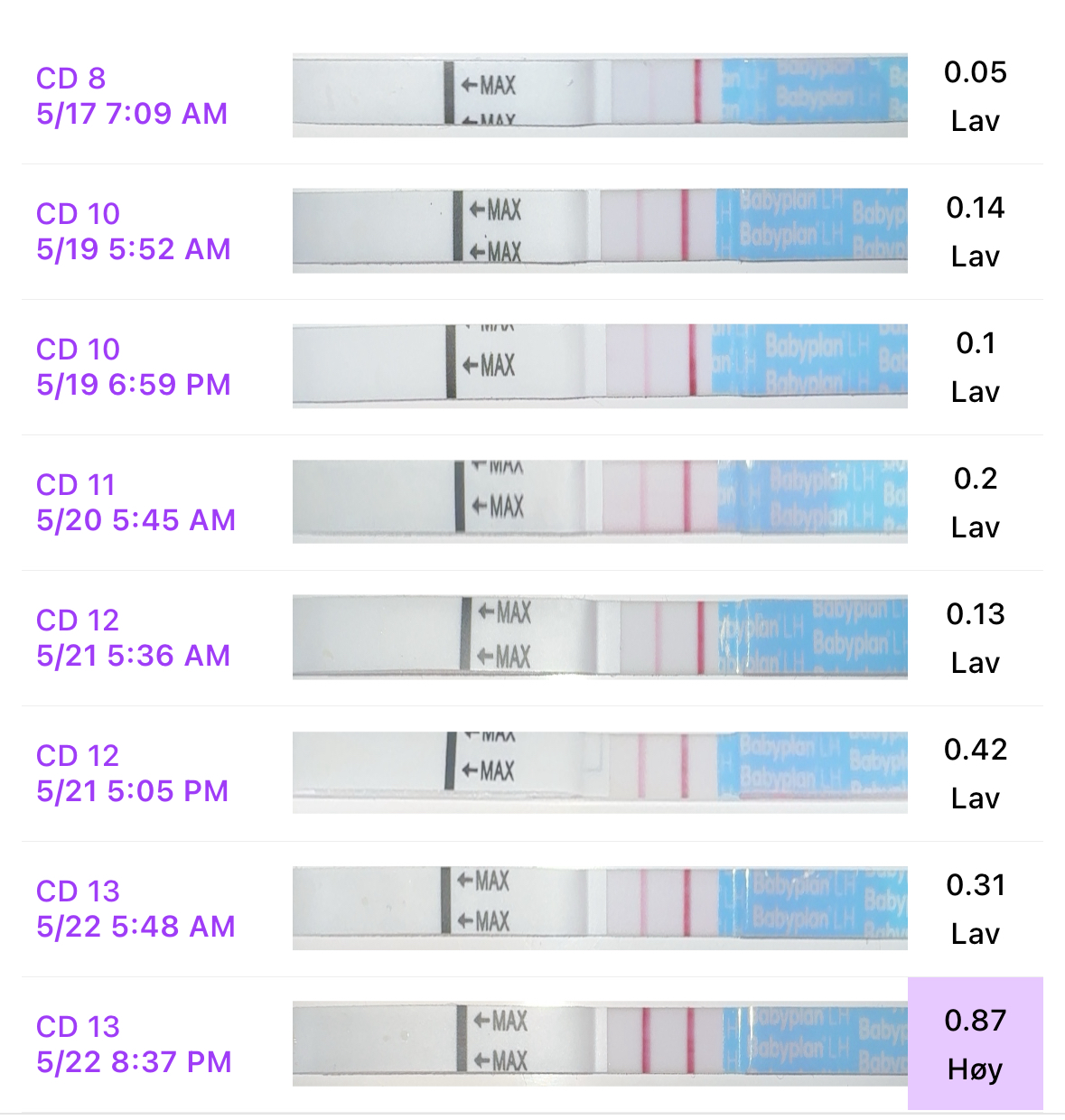
Task: Open the 5/19 5:52 AM entry label
Action: (x=134, y=231)
